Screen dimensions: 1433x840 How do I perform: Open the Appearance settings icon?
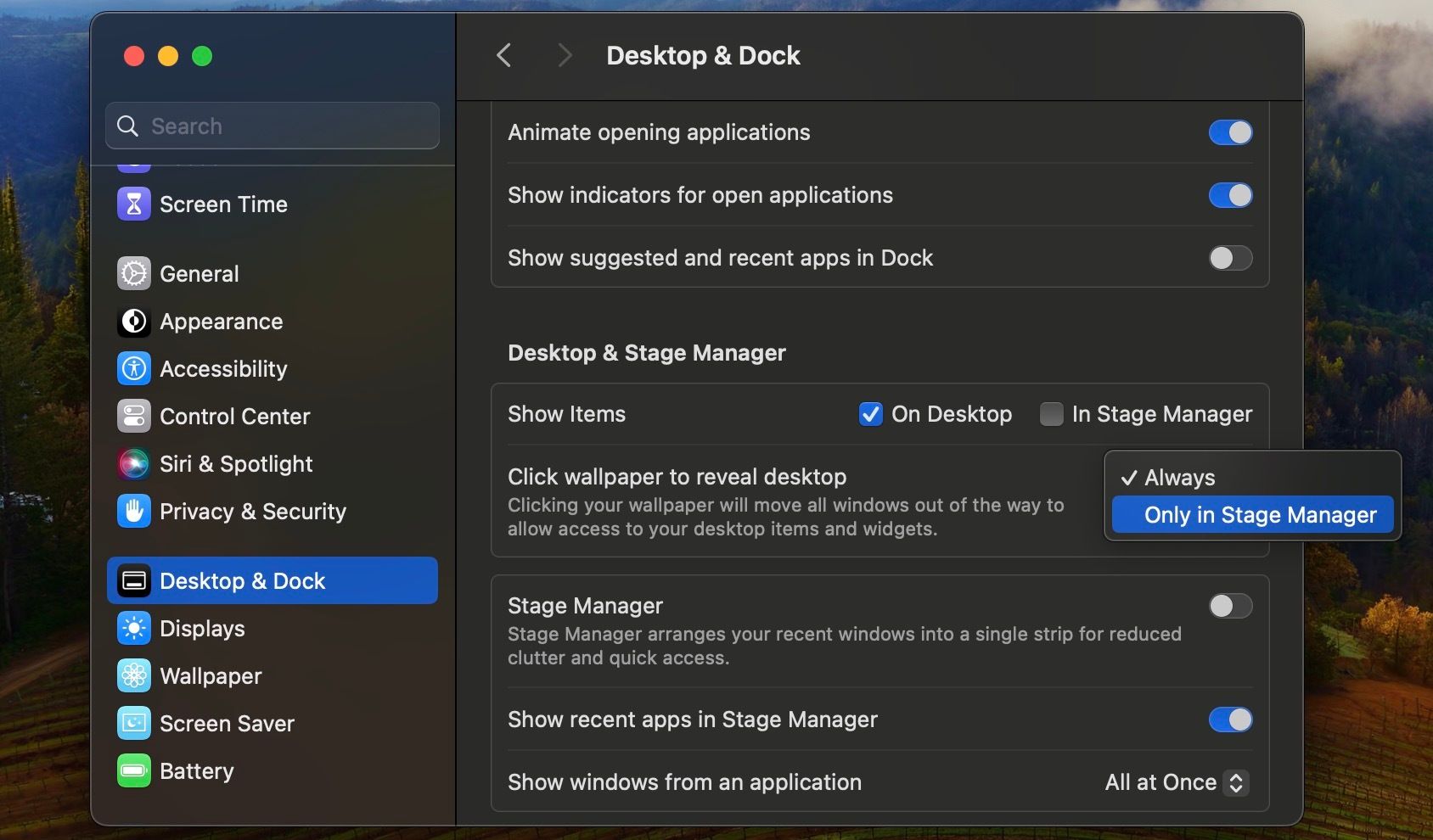tap(133, 322)
